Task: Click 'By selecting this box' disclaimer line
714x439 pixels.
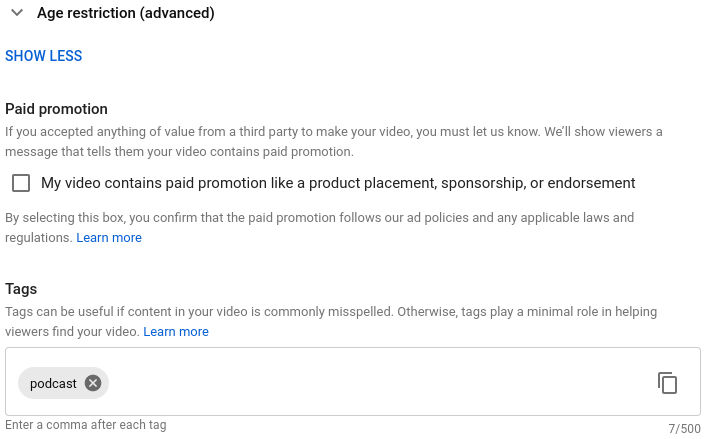Action: point(319,218)
